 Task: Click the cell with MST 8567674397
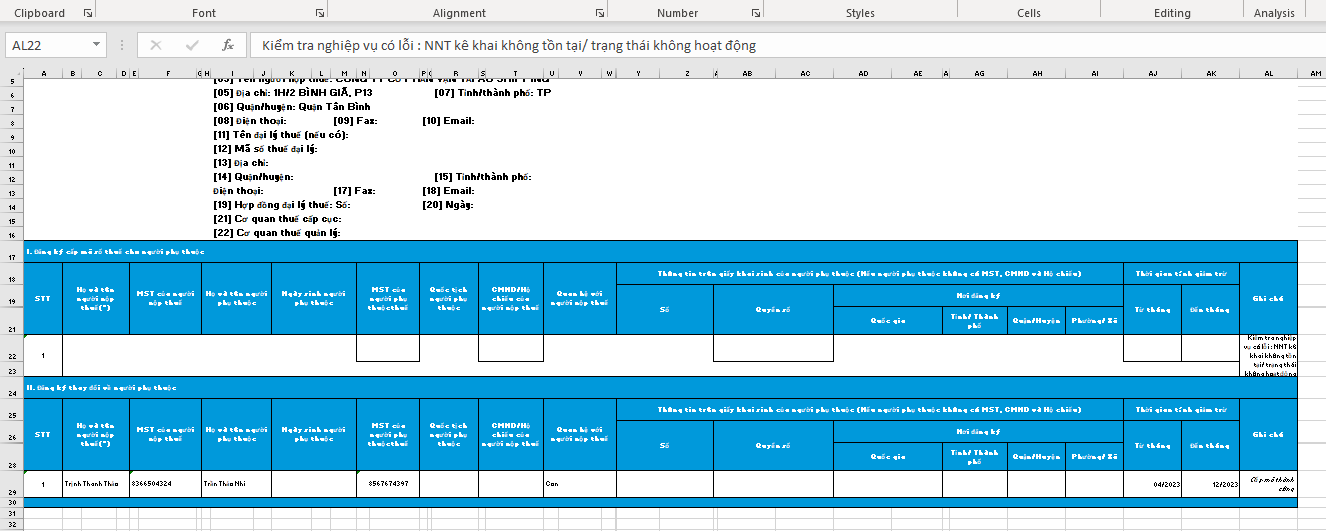point(388,484)
